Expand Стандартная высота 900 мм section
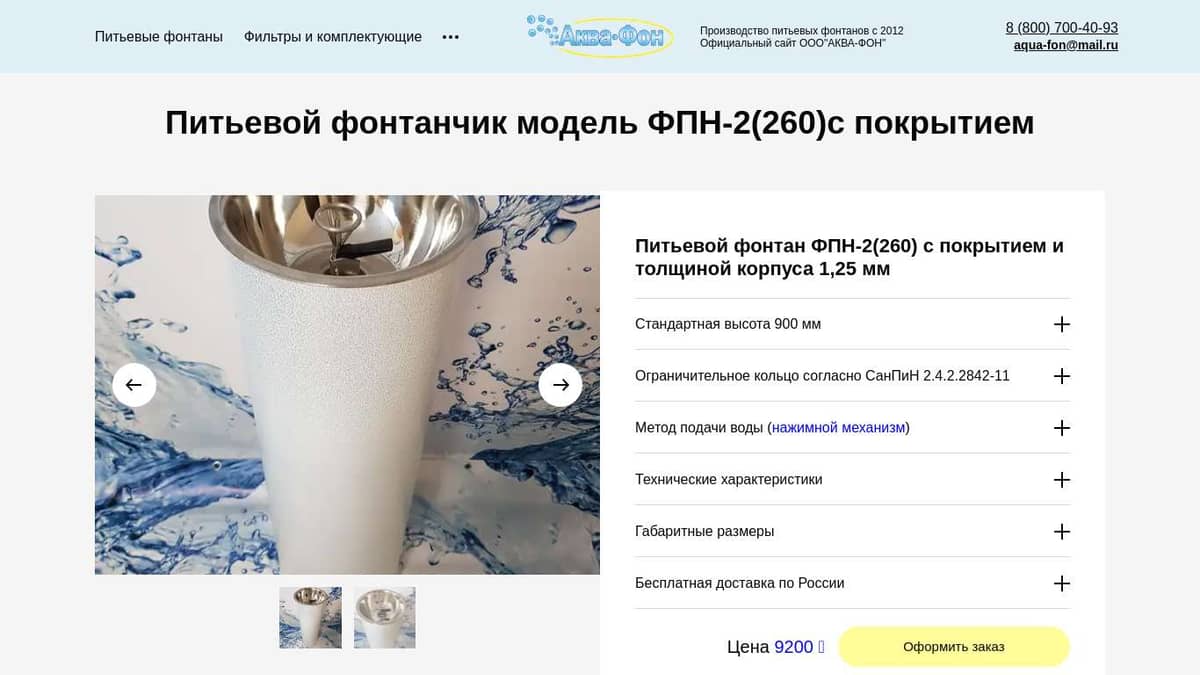This screenshot has height=675, width=1200. (852, 324)
